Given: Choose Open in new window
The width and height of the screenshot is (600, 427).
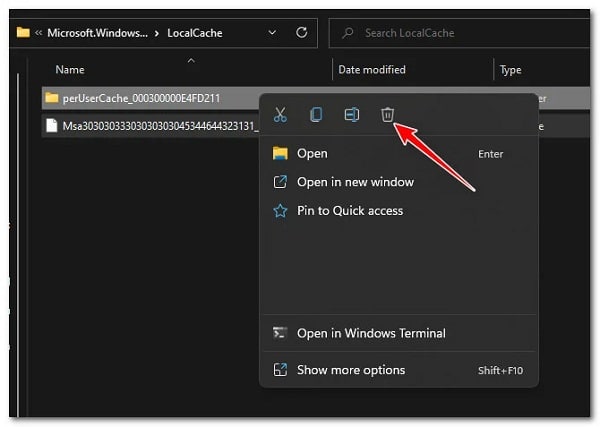Looking at the screenshot, I should pos(355,182).
